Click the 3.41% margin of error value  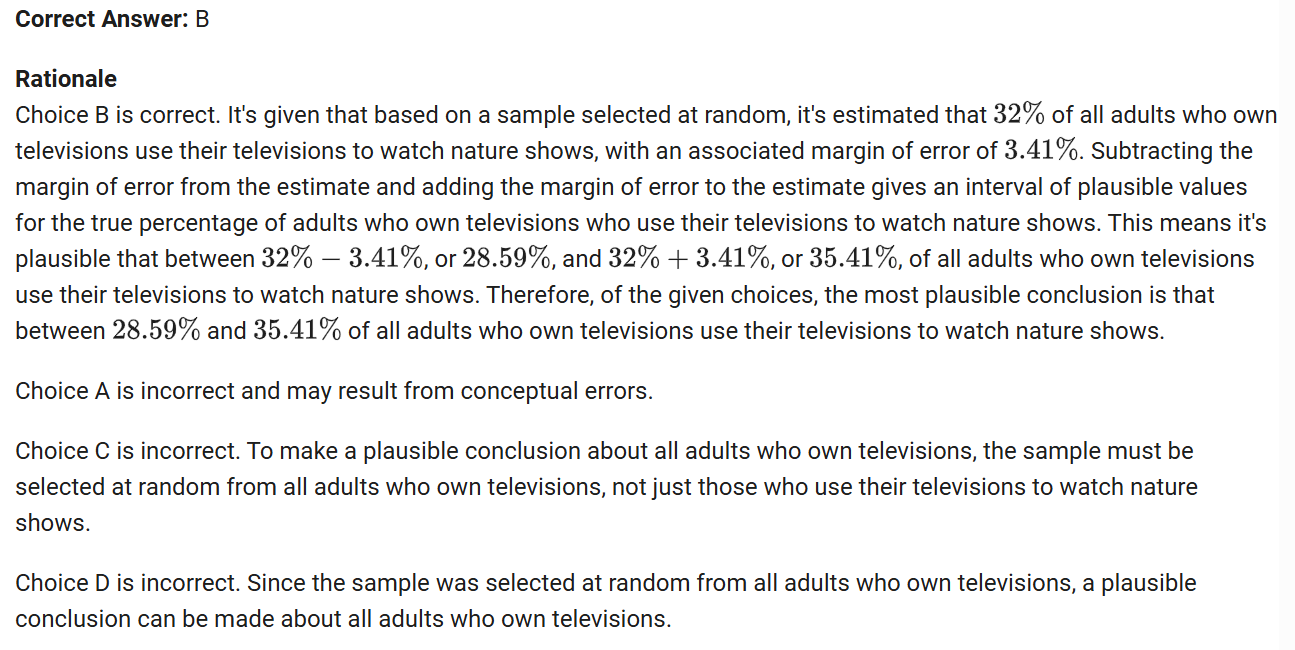1042,151
